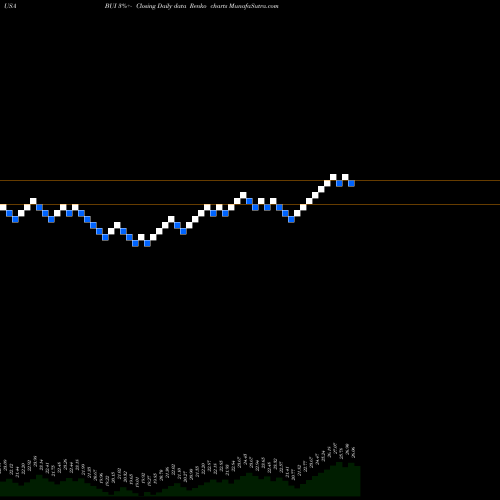Click the 'Closing Daily data' title text
The width and height of the screenshot is (500, 500).
(x=161, y=6)
